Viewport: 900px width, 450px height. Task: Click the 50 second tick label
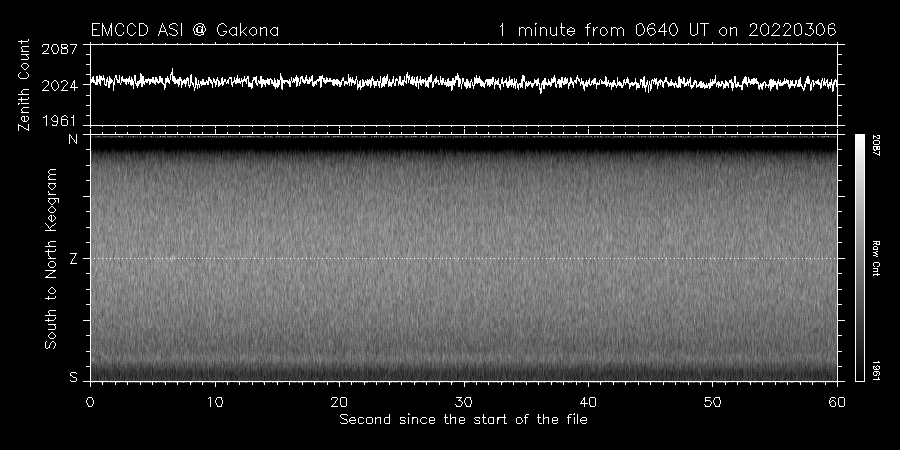click(713, 402)
